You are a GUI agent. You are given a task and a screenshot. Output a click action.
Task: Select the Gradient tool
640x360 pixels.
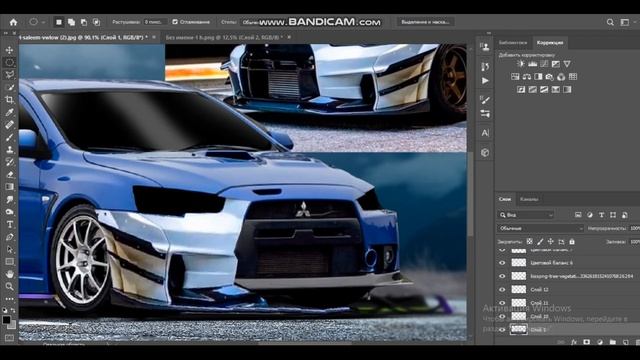click(x=9, y=187)
